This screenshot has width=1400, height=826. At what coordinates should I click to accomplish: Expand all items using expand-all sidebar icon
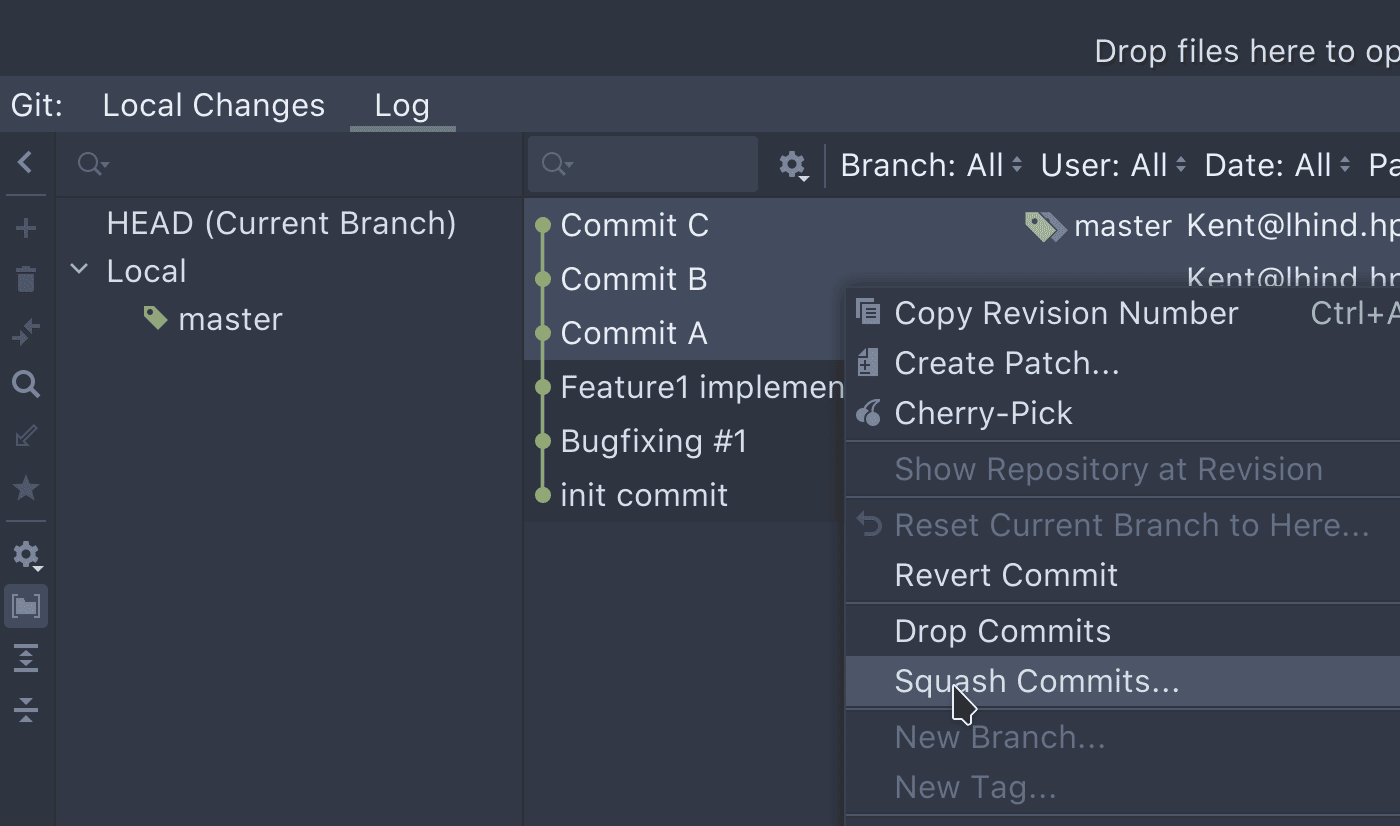click(x=26, y=658)
